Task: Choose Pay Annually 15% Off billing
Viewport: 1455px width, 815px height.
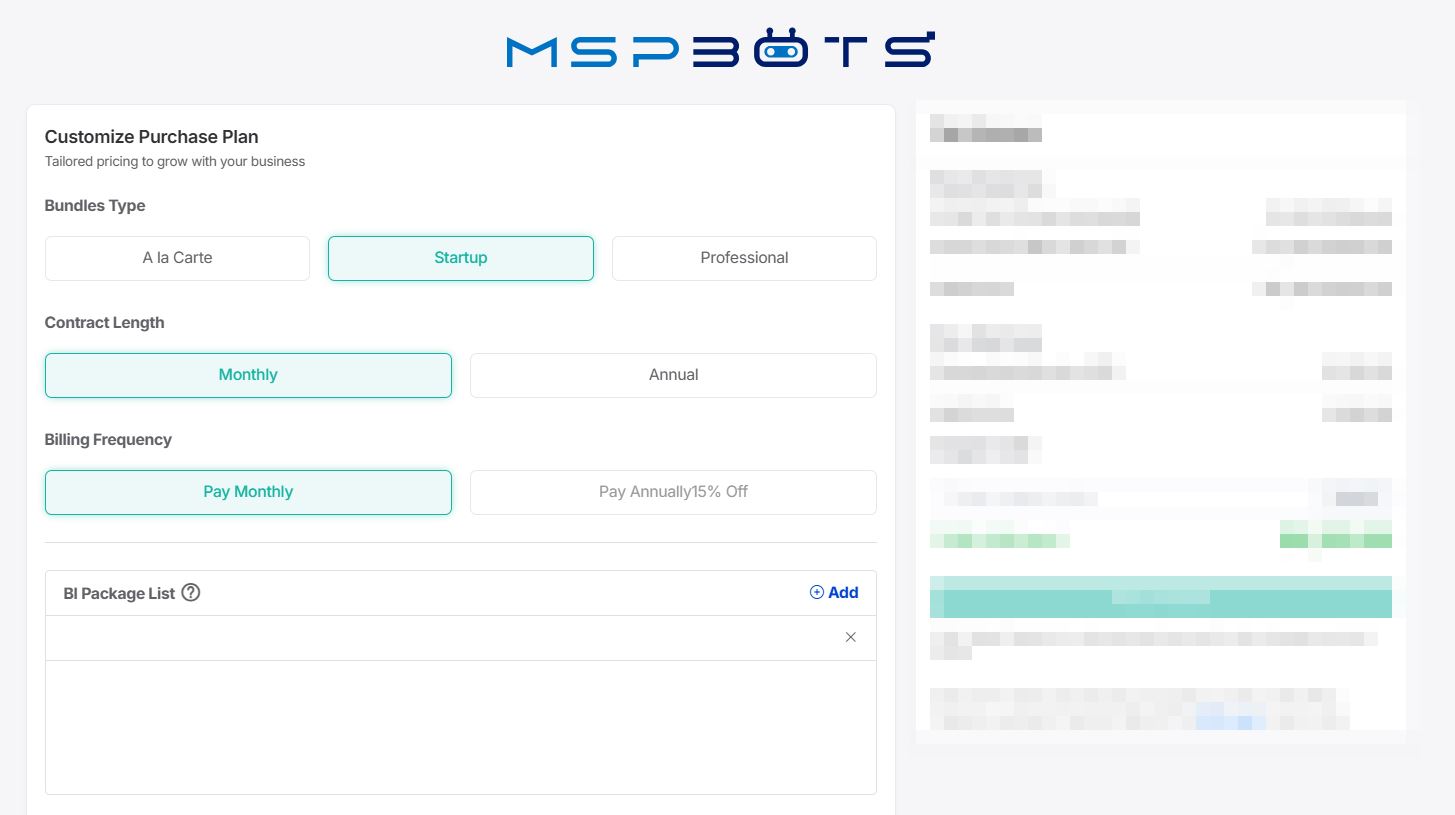Action: (x=673, y=492)
